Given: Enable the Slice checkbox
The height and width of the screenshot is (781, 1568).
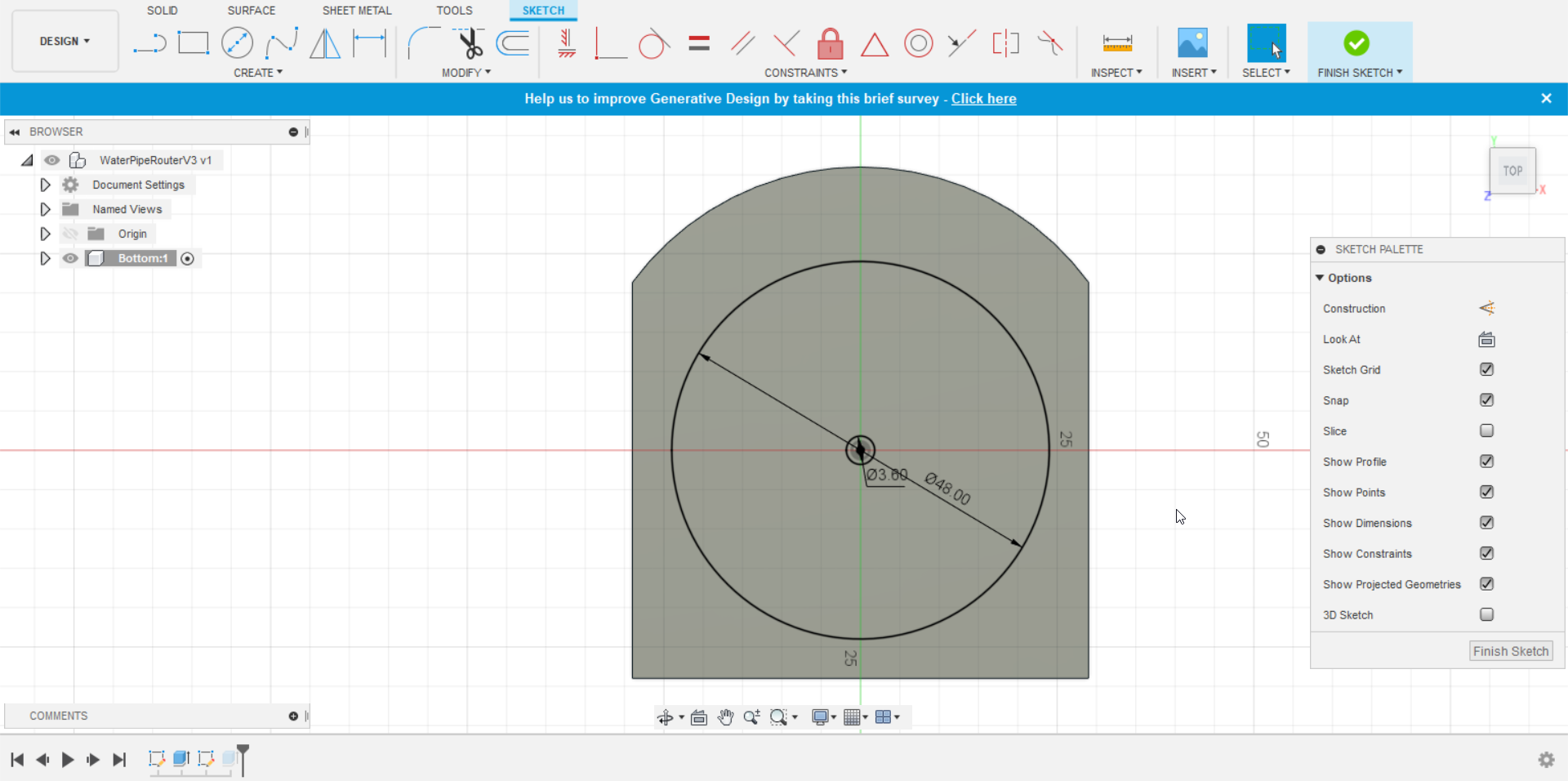Looking at the screenshot, I should pyautogui.click(x=1486, y=431).
